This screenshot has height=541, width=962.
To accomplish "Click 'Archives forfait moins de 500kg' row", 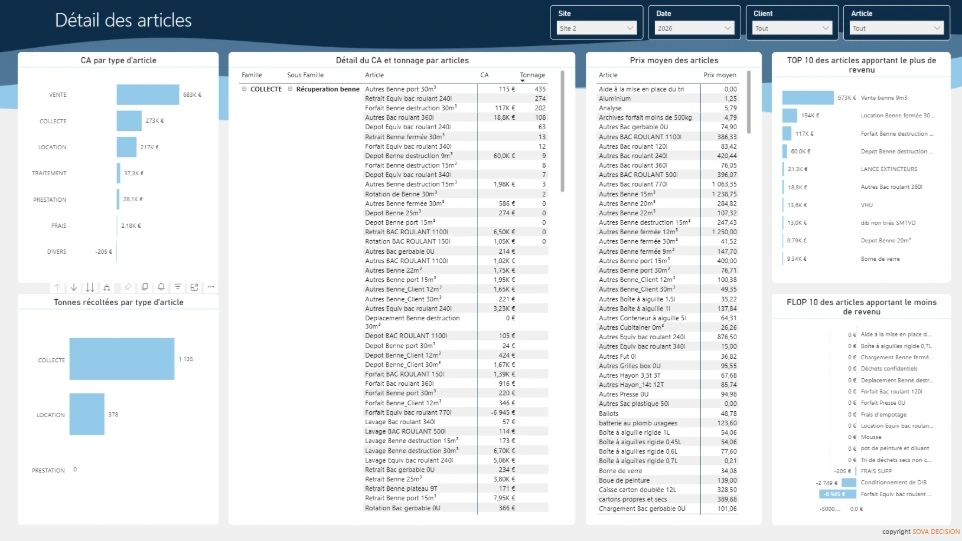I will [668, 117].
